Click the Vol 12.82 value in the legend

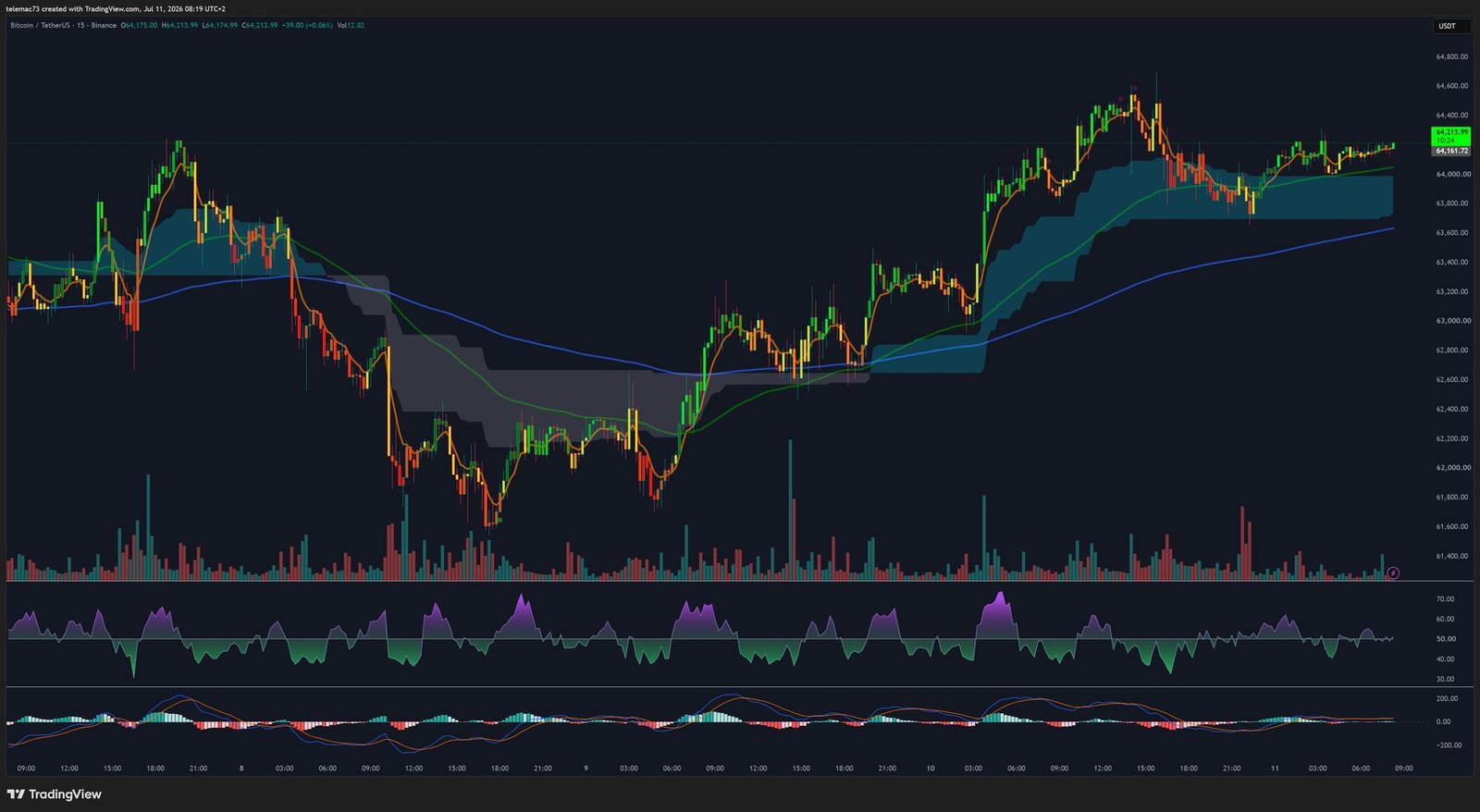(x=351, y=25)
